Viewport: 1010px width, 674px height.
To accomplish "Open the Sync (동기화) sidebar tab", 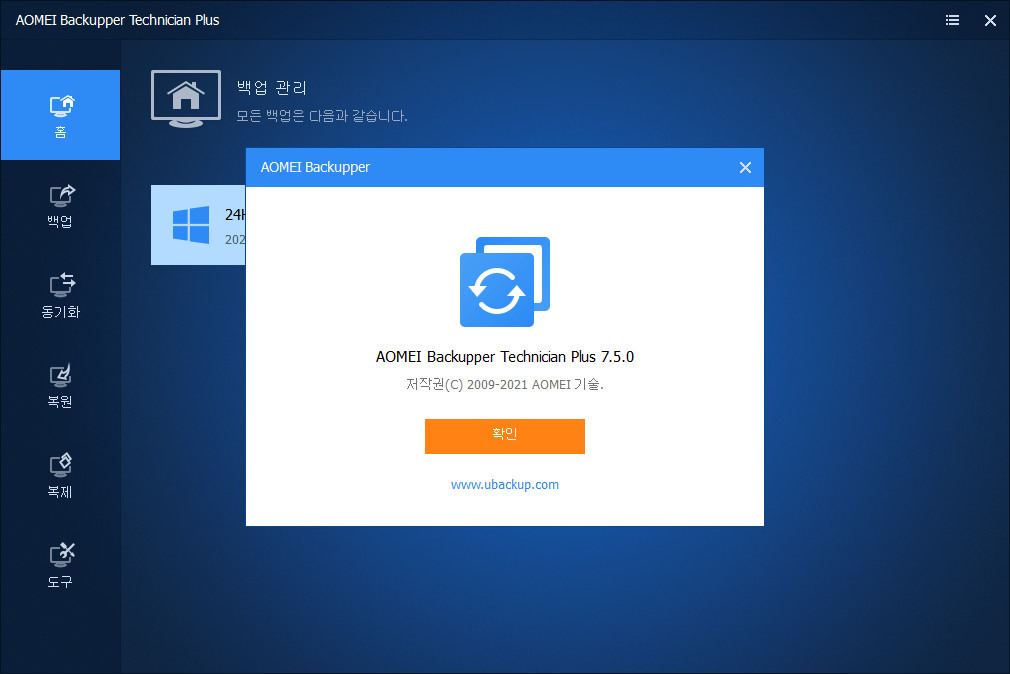I will coord(61,296).
